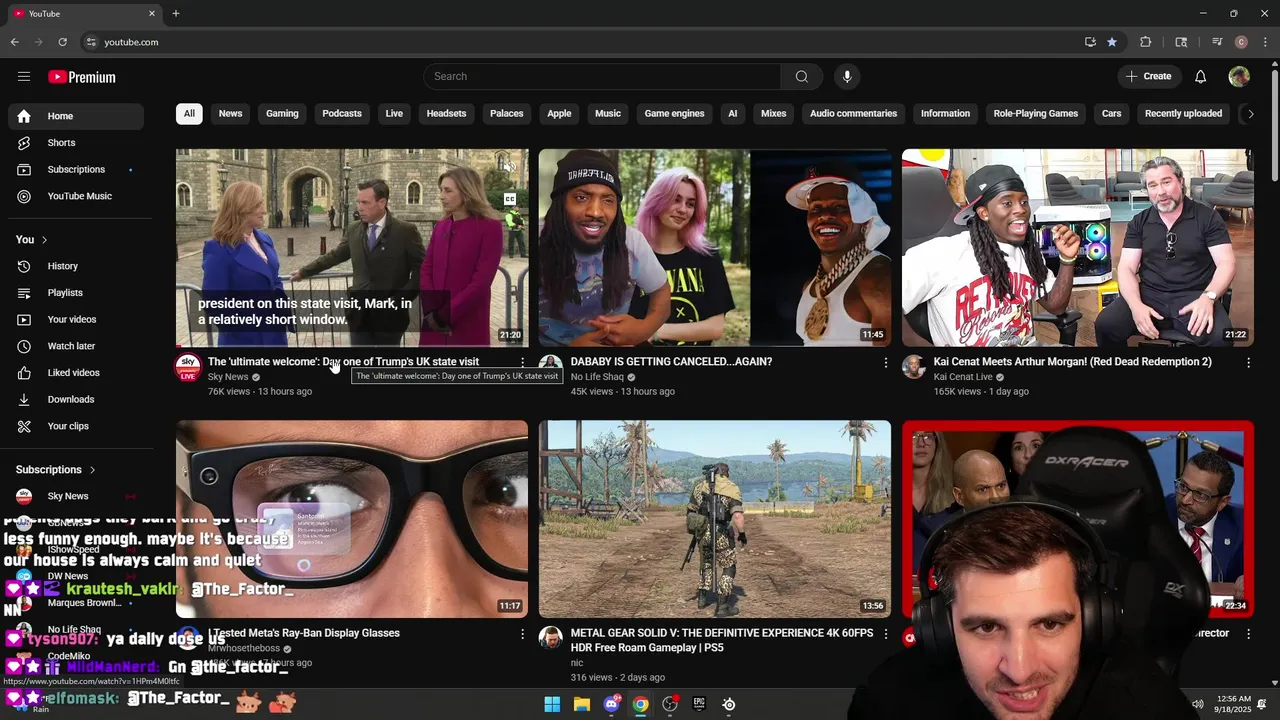The image size is (1280, 720).
Task: Open Your clips in sidebar
Action: pos(76,426)
